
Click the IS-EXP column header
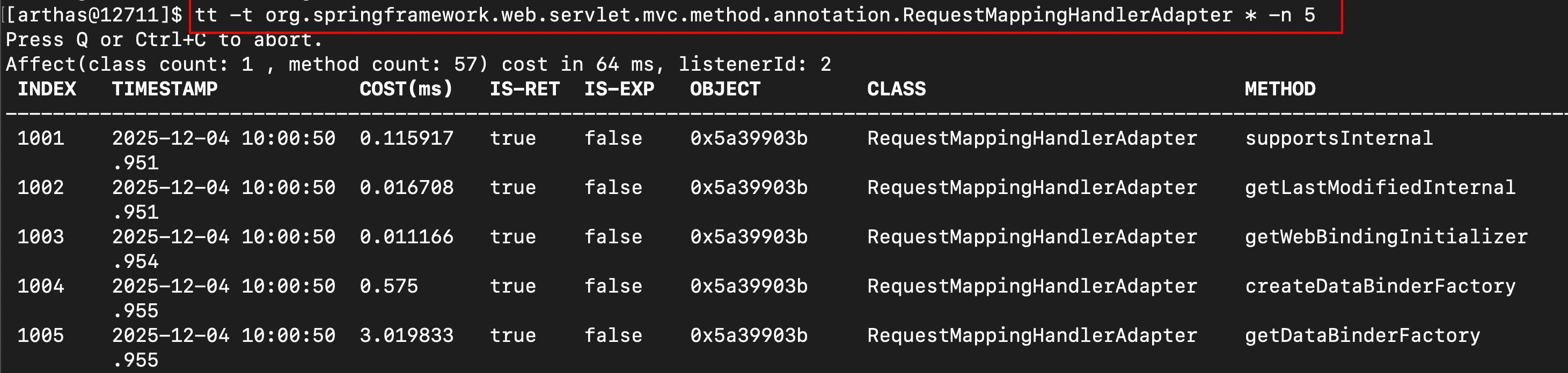coord(619,89)
